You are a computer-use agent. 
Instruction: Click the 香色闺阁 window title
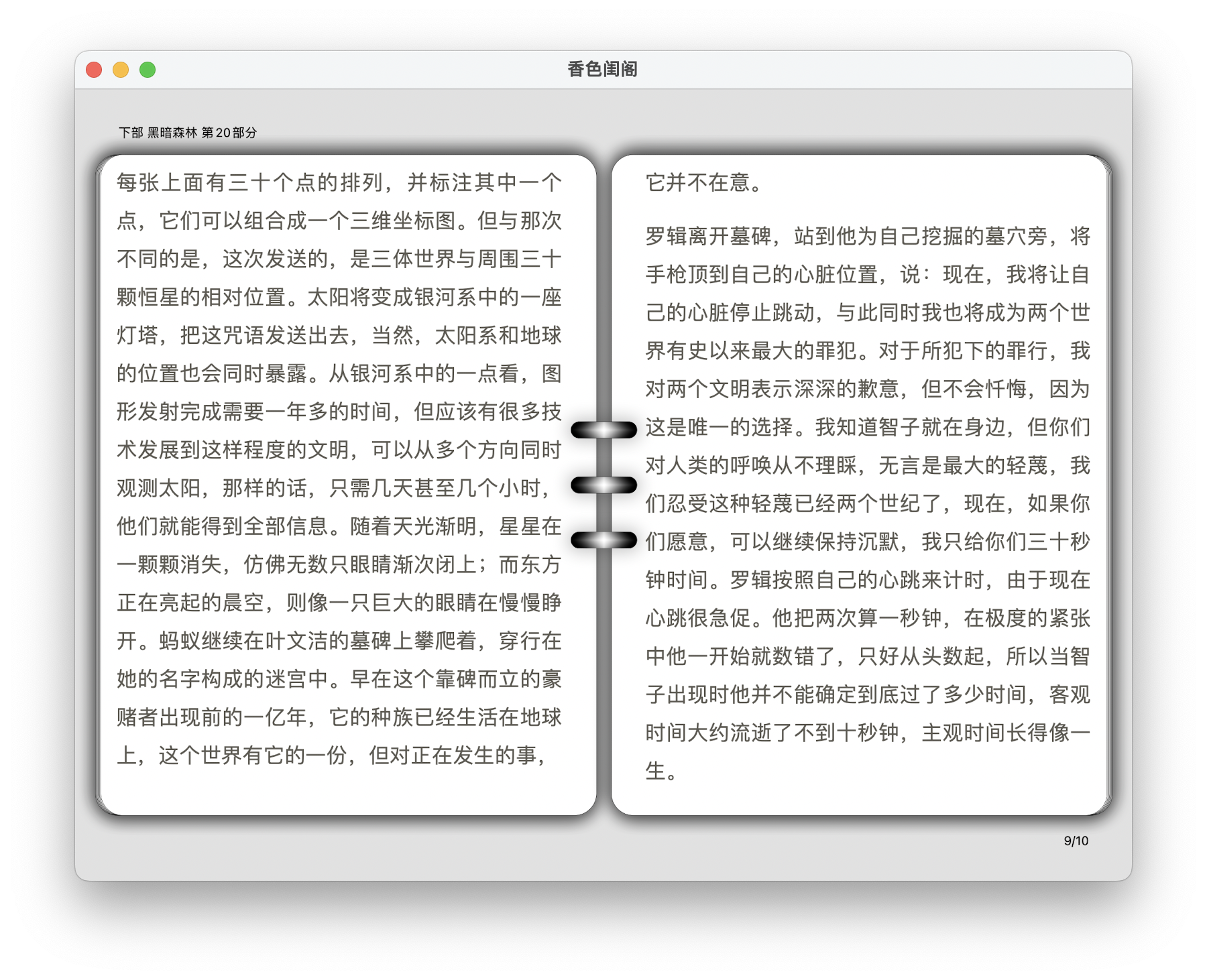coord(602,69)
